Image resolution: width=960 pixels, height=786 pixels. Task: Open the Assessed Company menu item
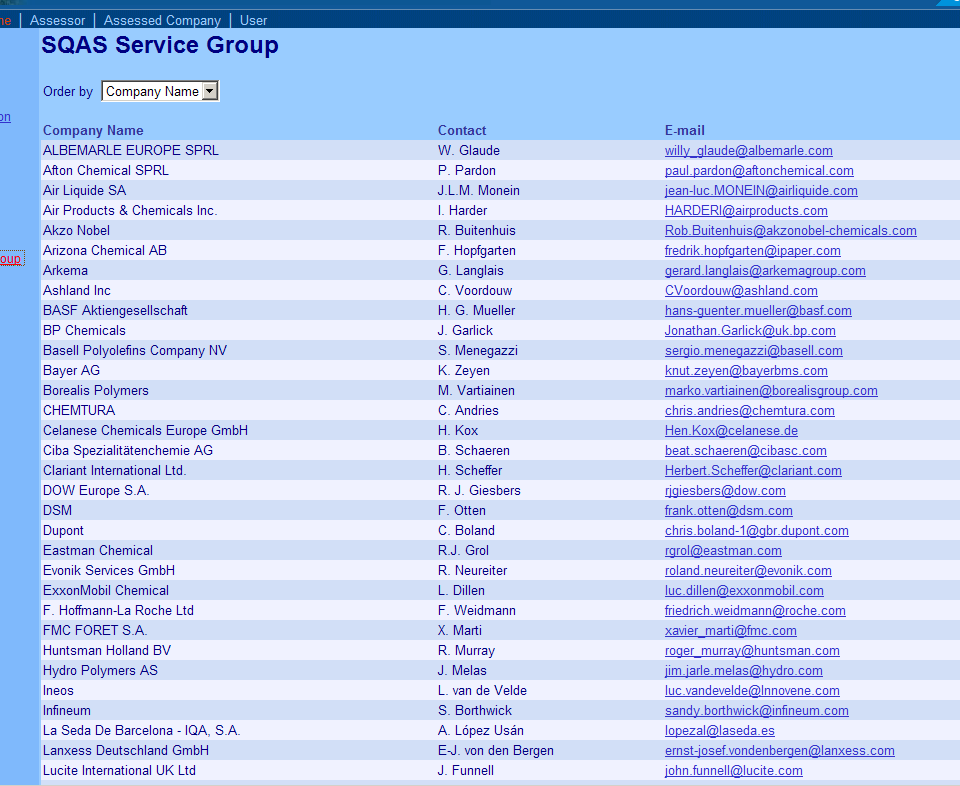coord(162,20)
